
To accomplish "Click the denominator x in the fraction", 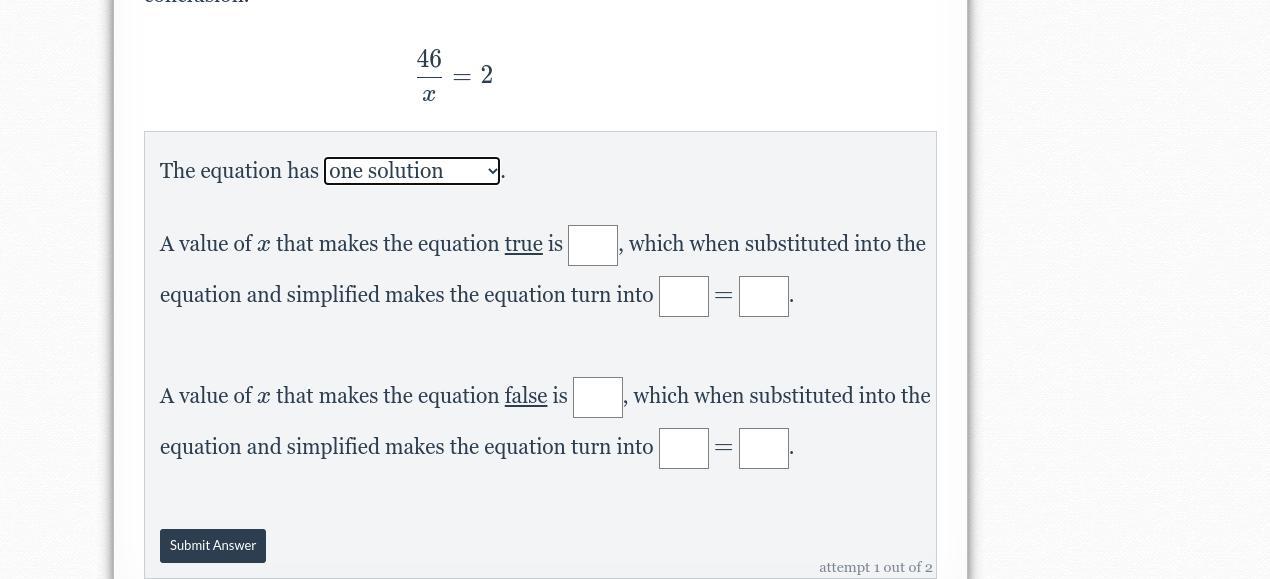I will [x=429, y=95].
